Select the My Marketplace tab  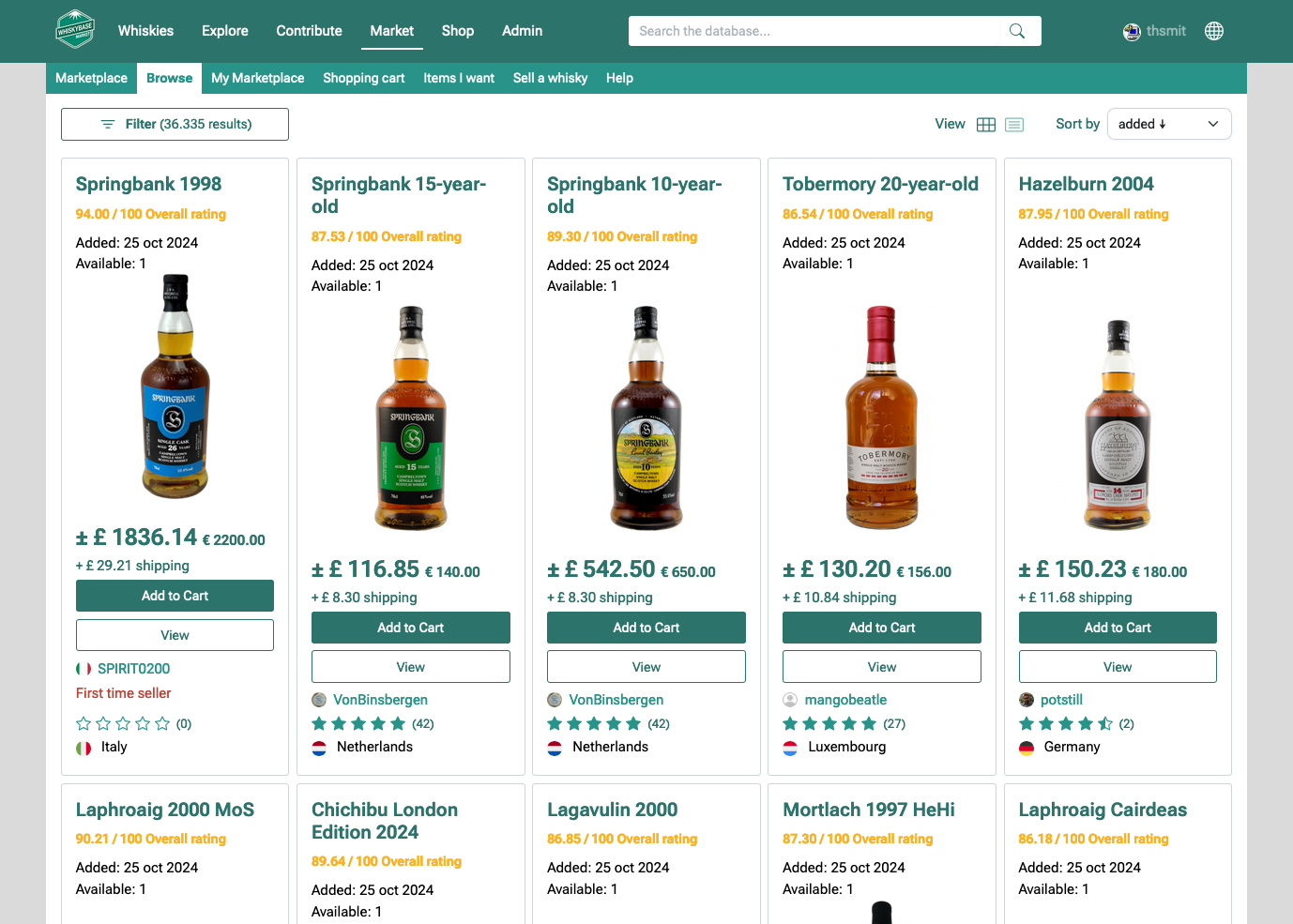point(257,78)
